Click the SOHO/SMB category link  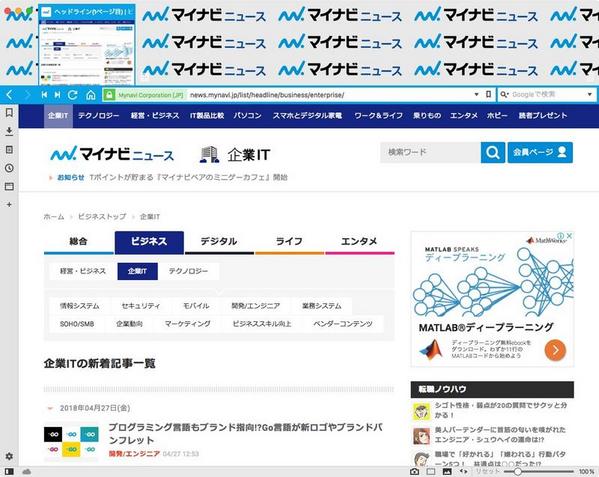coord(77,324)
